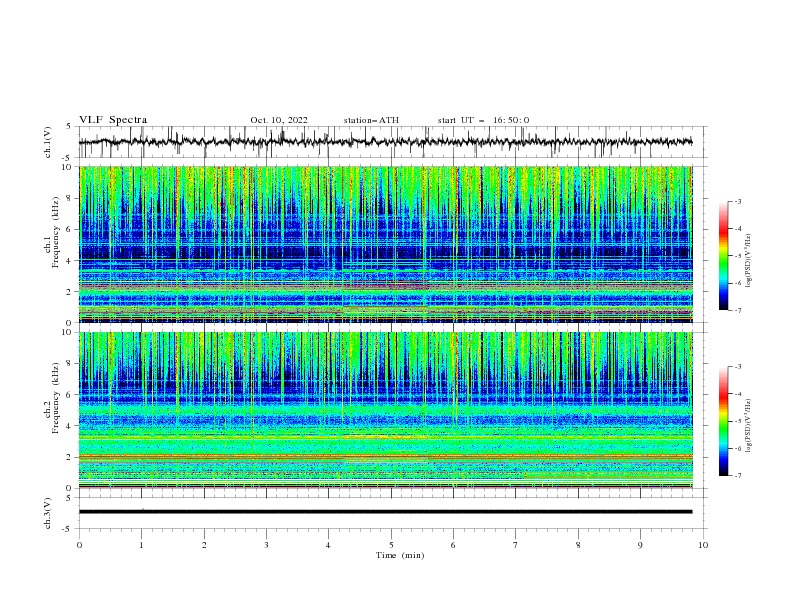Click the ch.1 voltage waveform trace

coord(385,142)
